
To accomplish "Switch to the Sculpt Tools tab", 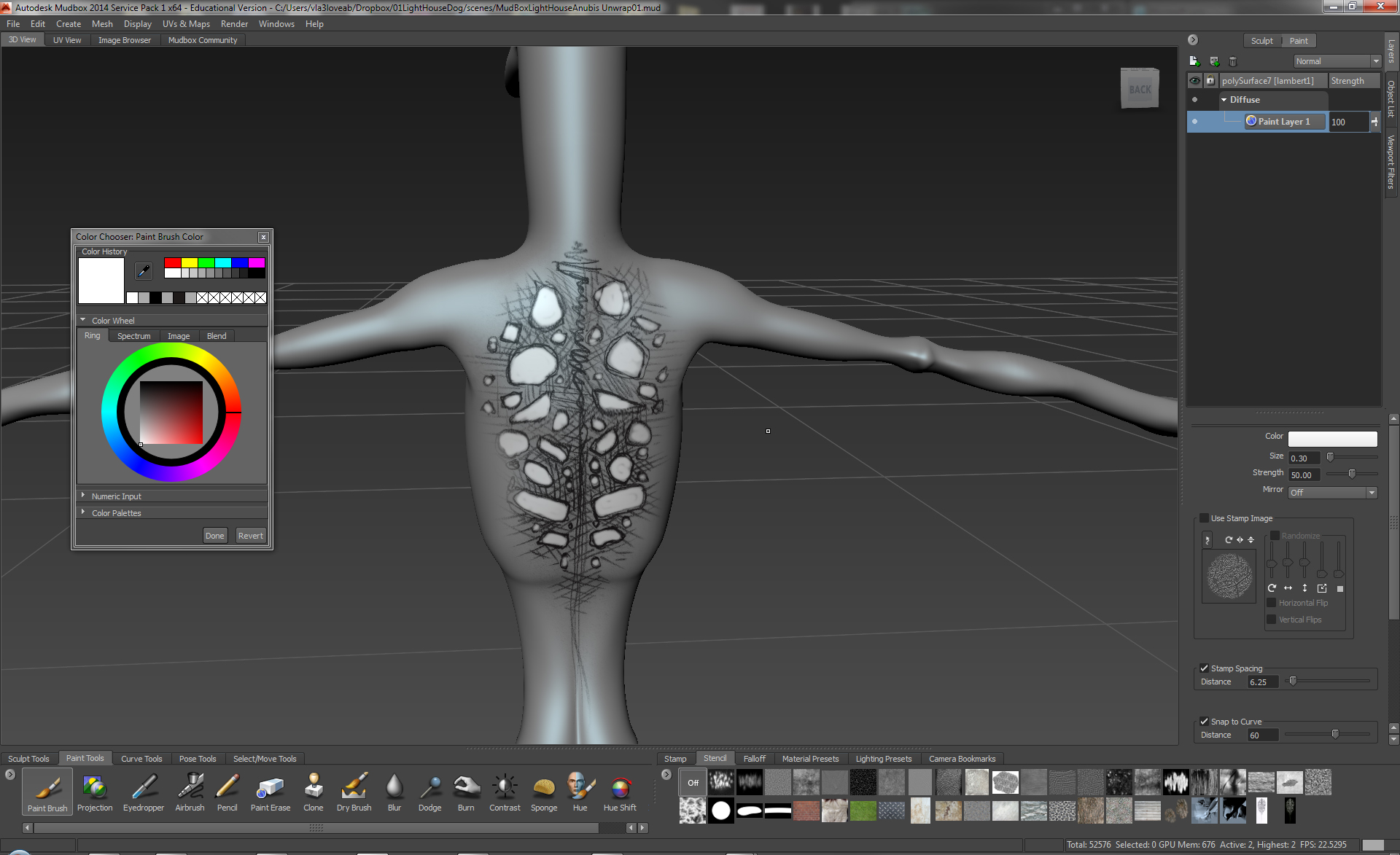I will tap(29, 759).
